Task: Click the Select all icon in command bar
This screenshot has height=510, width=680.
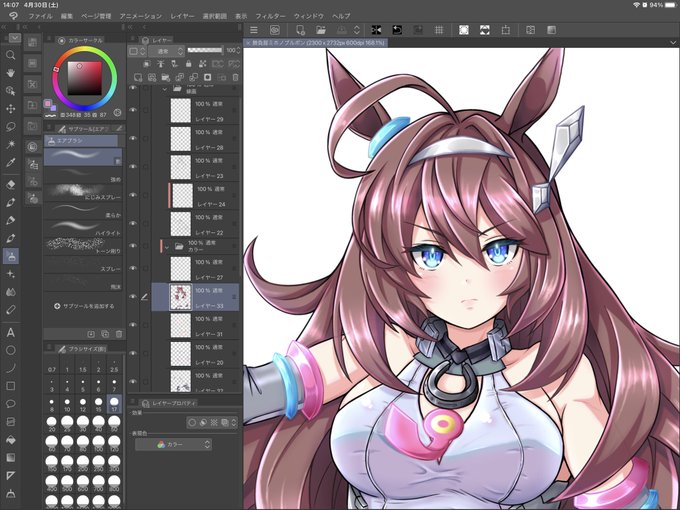Action: pos(464,30)
